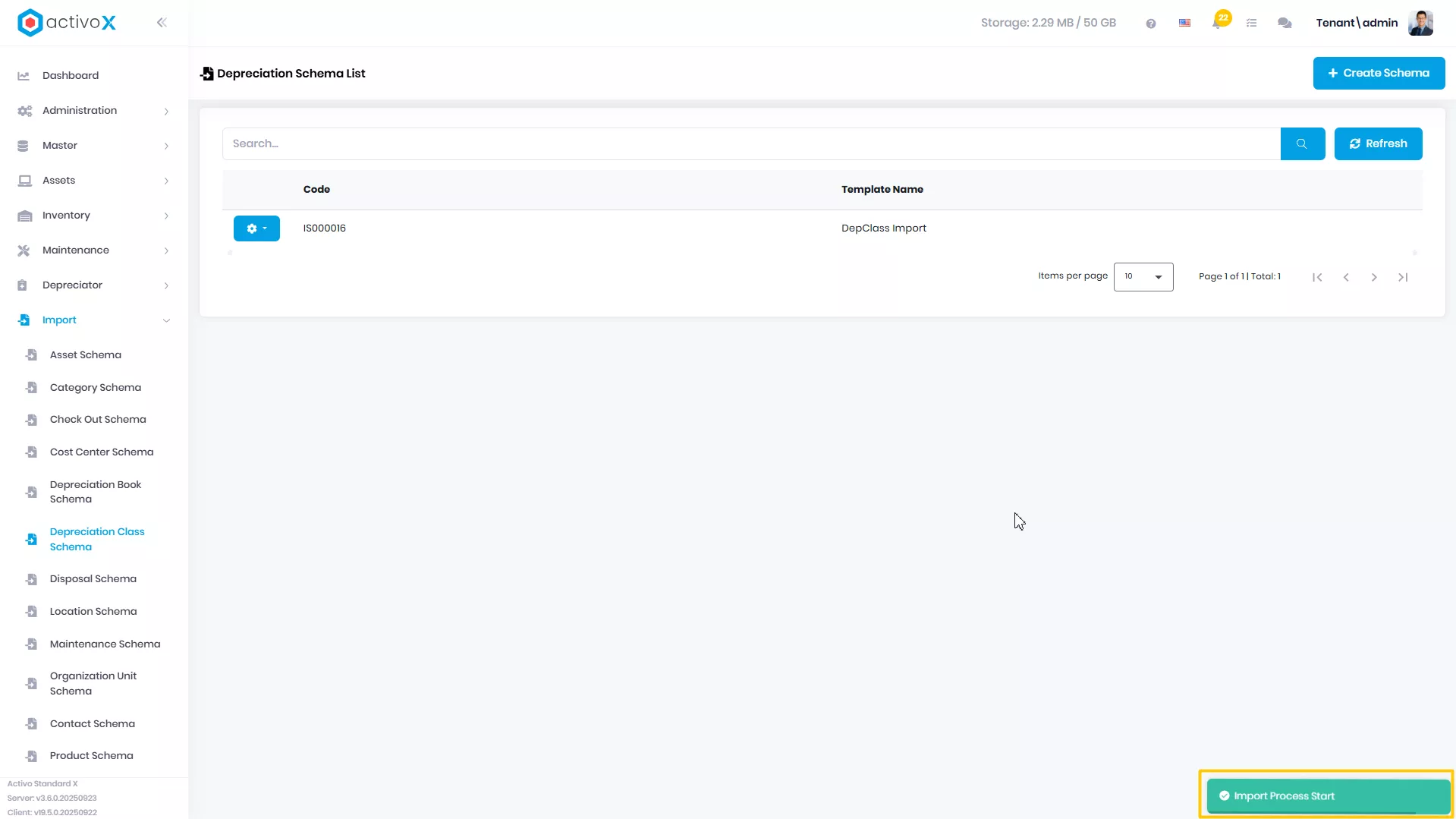Click the Storage usage text

click(x=1048, y=23)
